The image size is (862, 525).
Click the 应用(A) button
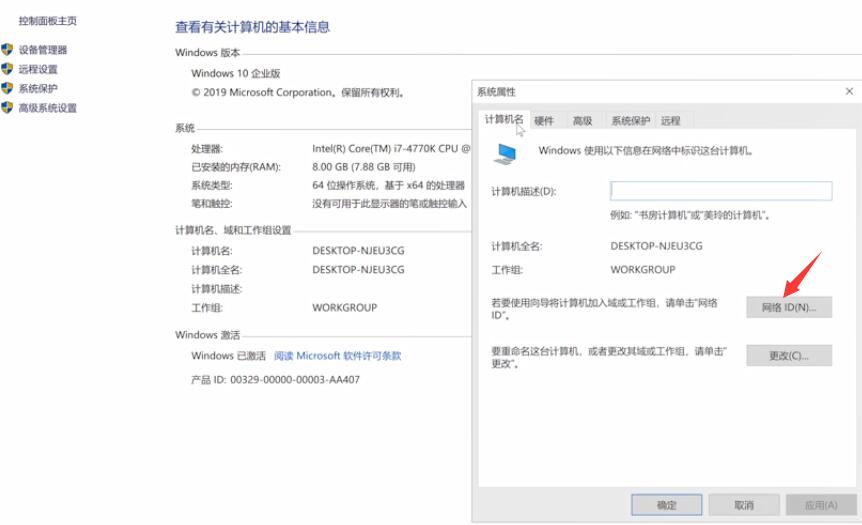(821, 505)
